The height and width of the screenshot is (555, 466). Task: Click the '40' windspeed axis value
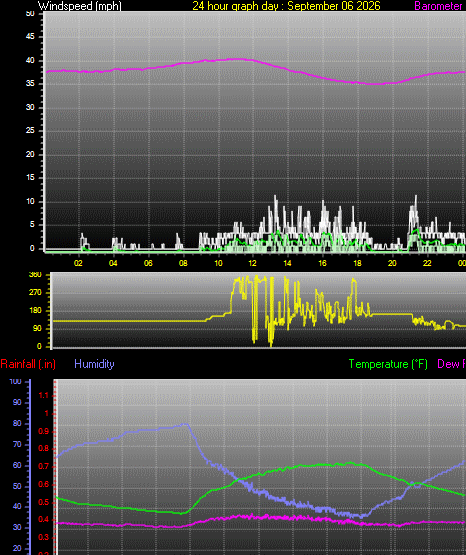(30, 61)
